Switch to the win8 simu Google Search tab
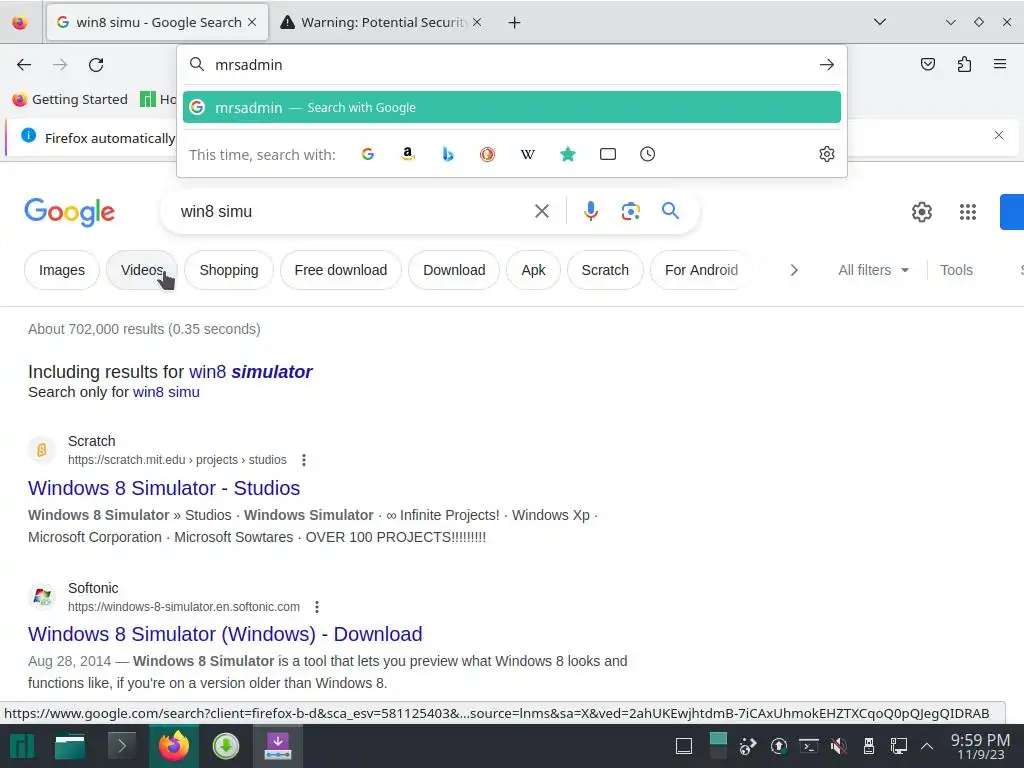The height and width of the screenshot is (768, 1024). [157, 22]
